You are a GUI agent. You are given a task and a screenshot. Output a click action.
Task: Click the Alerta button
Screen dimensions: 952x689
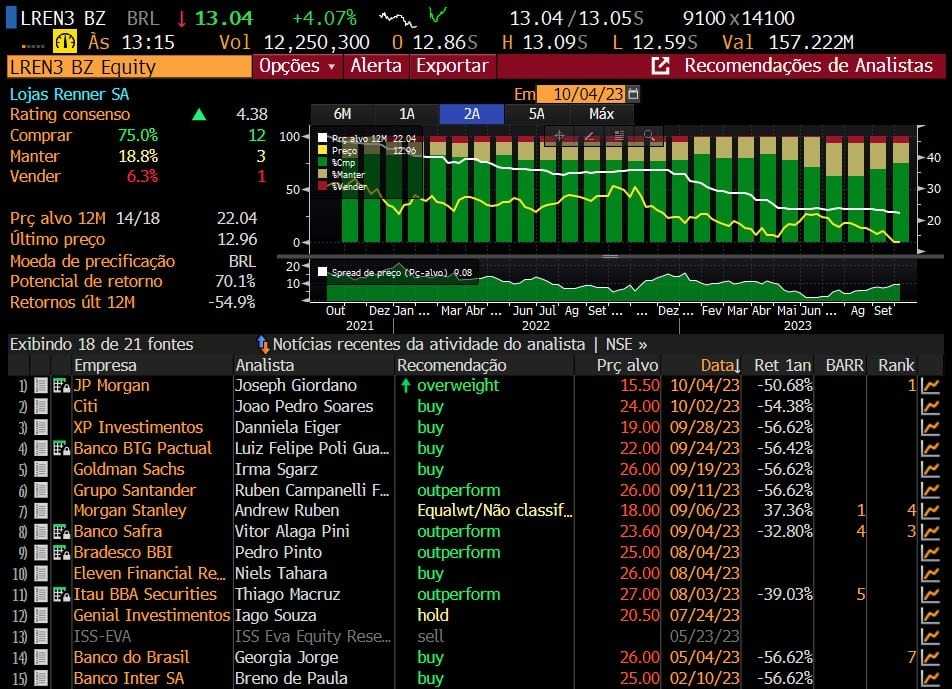click(376, 66)
